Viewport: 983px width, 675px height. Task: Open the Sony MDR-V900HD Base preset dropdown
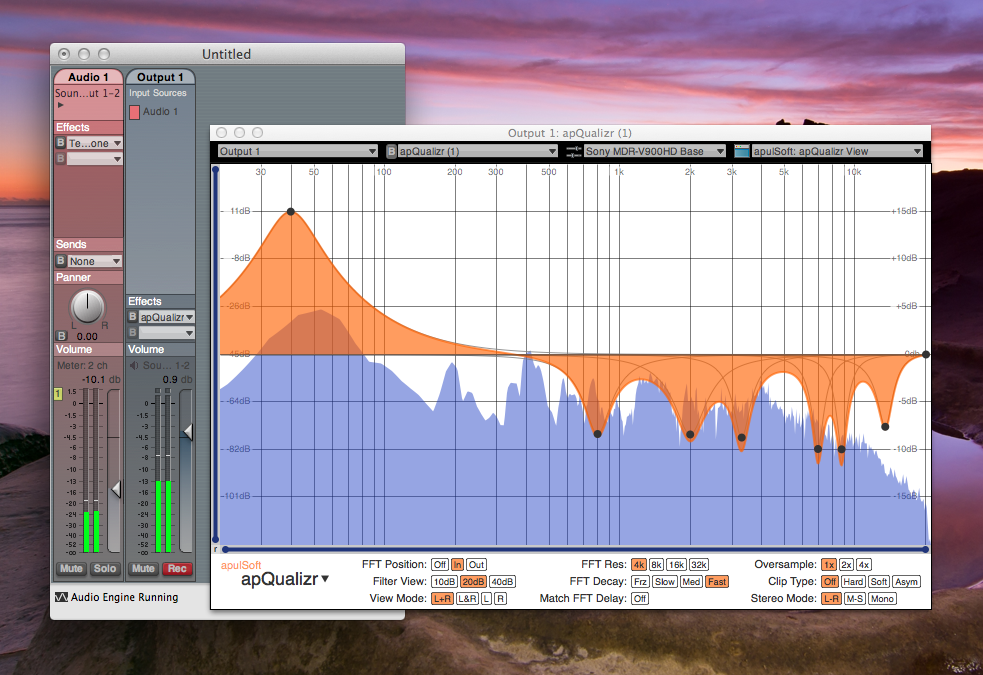(654, 151)
